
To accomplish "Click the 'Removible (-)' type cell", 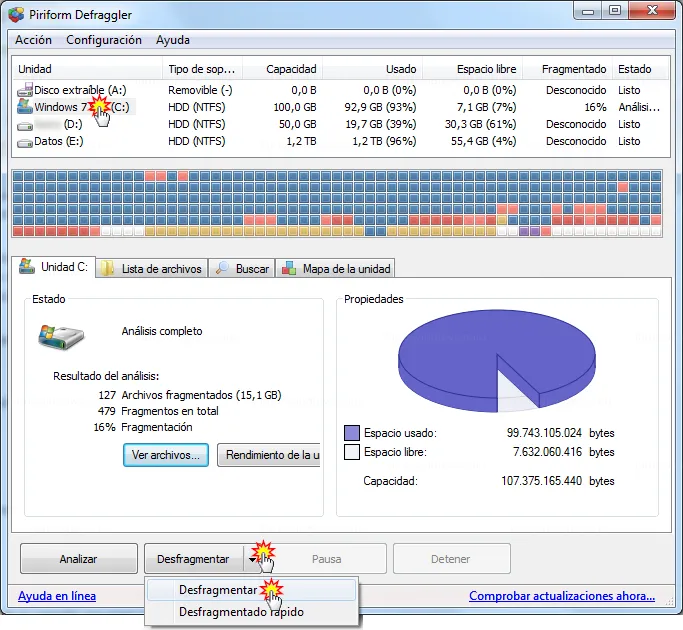I will pos(200,90).
